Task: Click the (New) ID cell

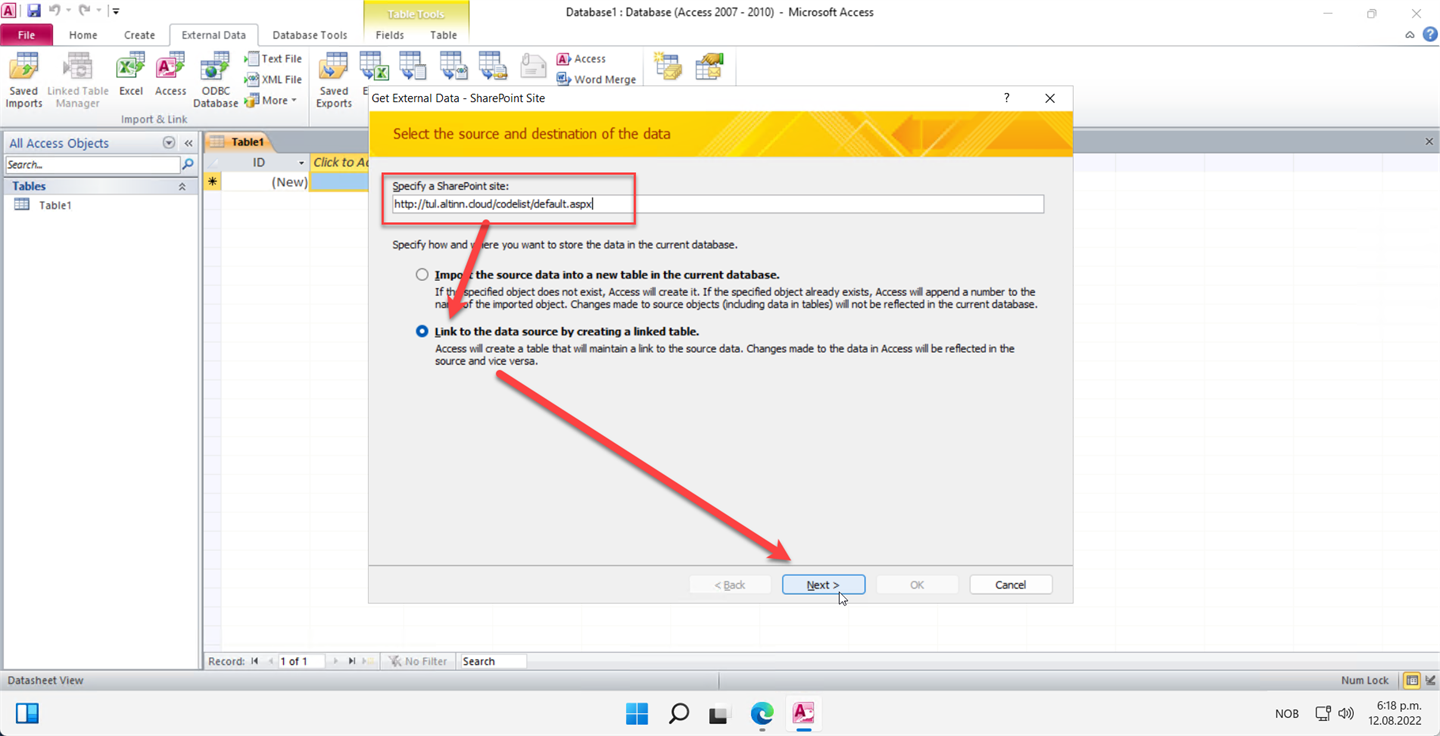Action: (x=265, y=182)
